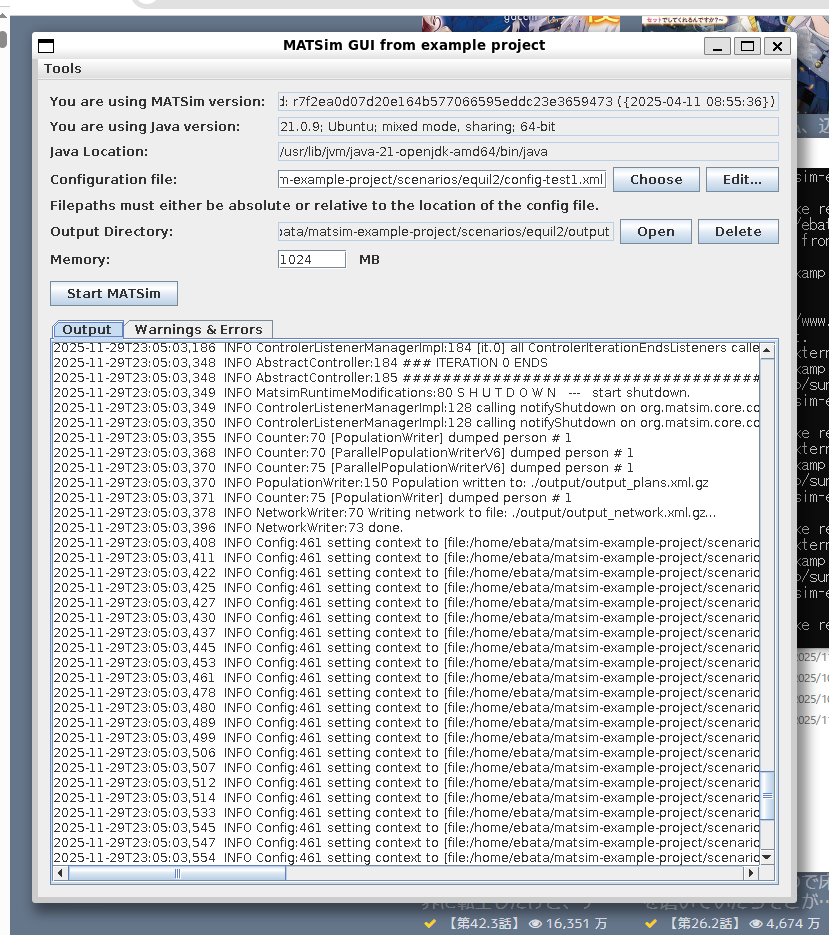
Task: Switch to the Warnings & Errors tab
Action: pos(198,330)
